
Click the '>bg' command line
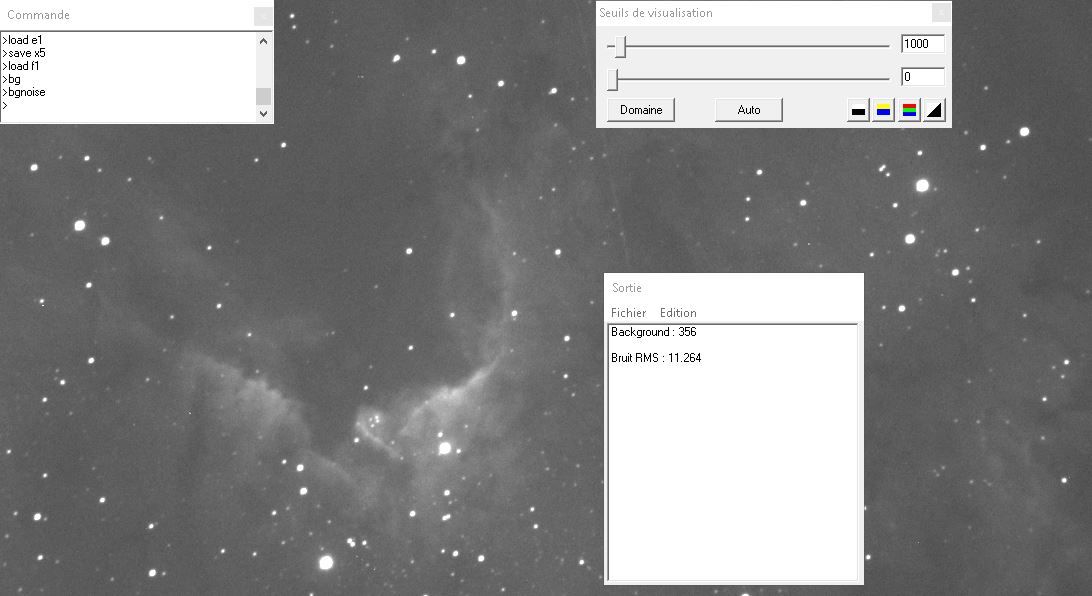(11, 79)
